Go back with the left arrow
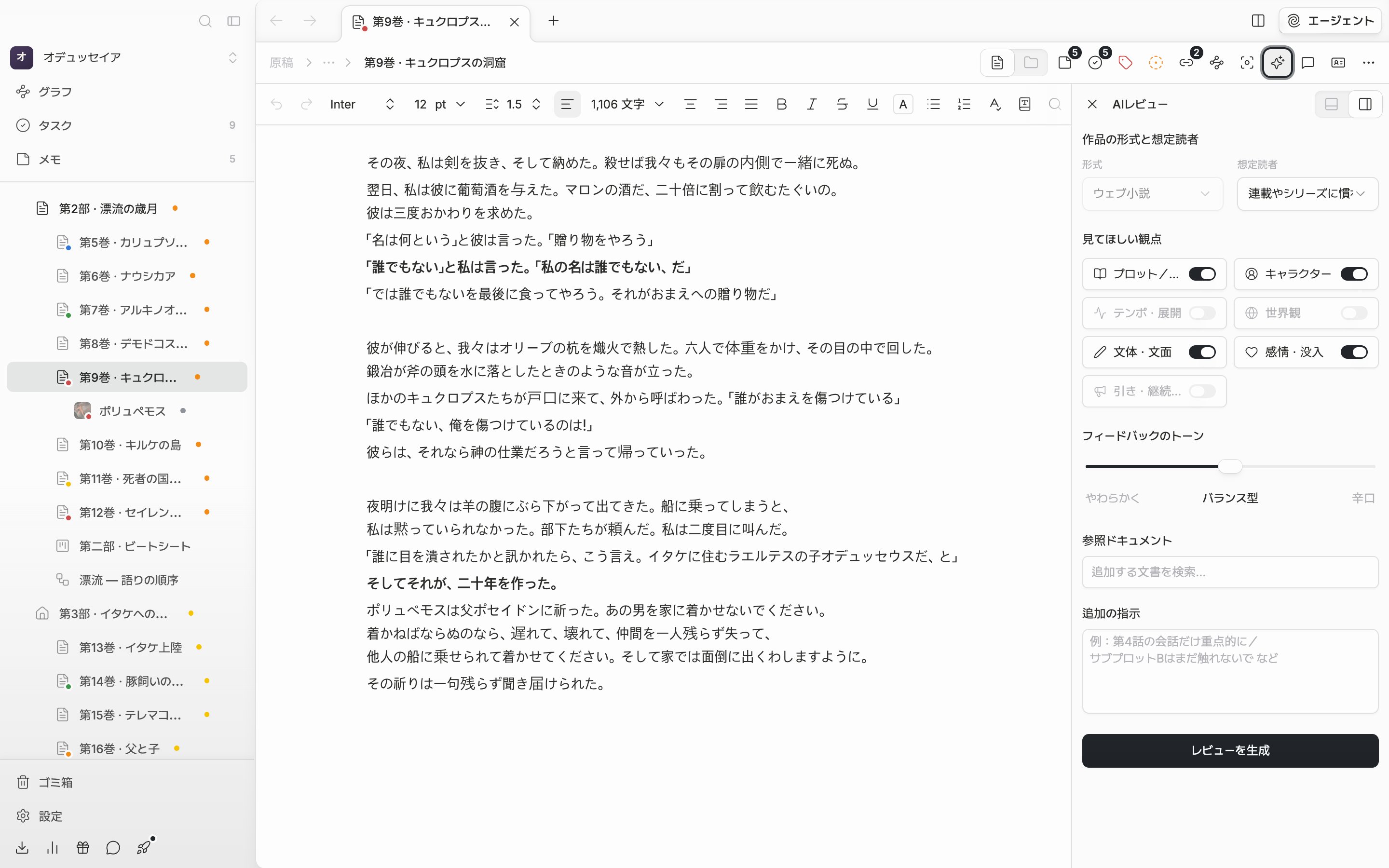 point(276,21)
